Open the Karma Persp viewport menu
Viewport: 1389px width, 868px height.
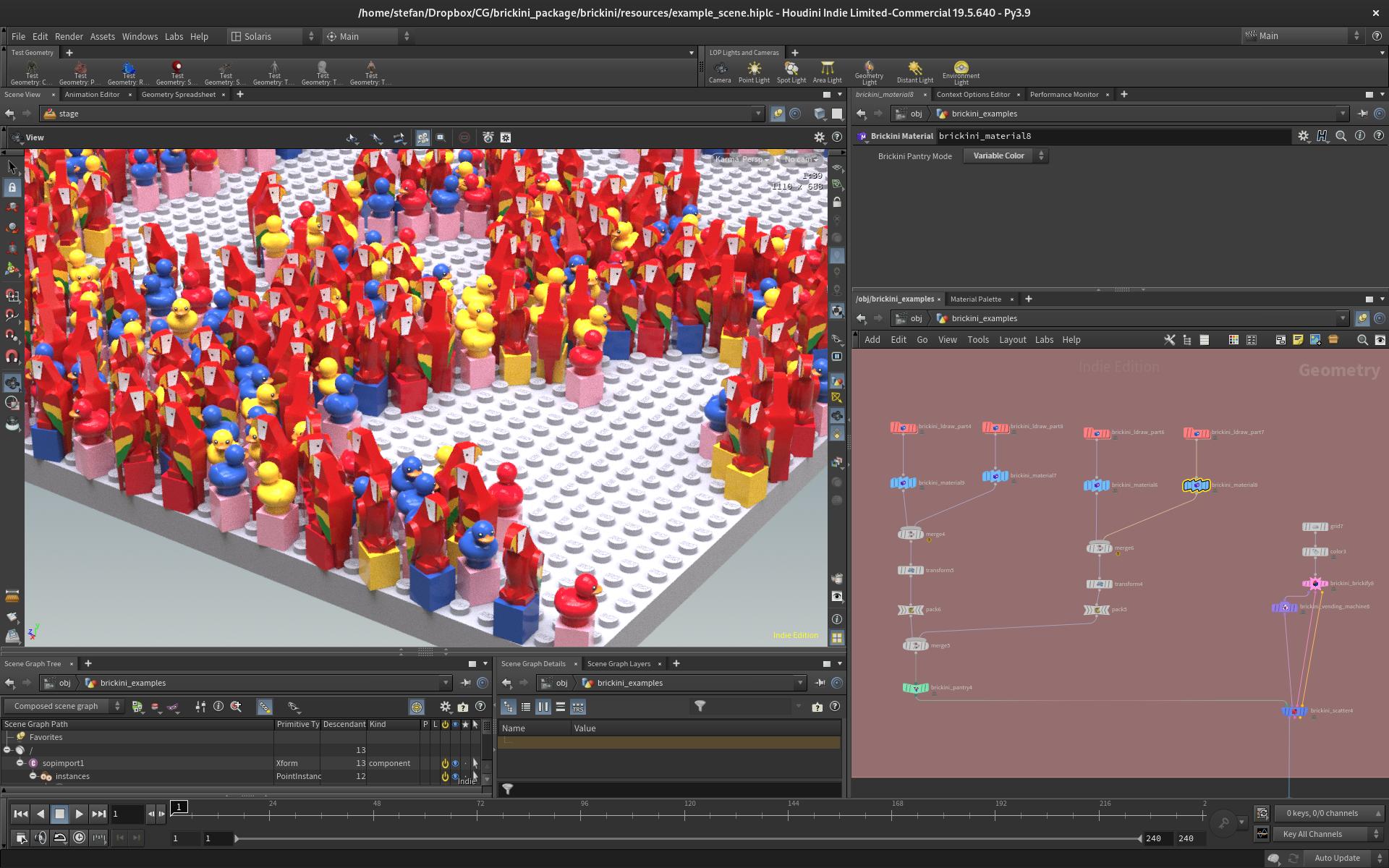[742, 159]
